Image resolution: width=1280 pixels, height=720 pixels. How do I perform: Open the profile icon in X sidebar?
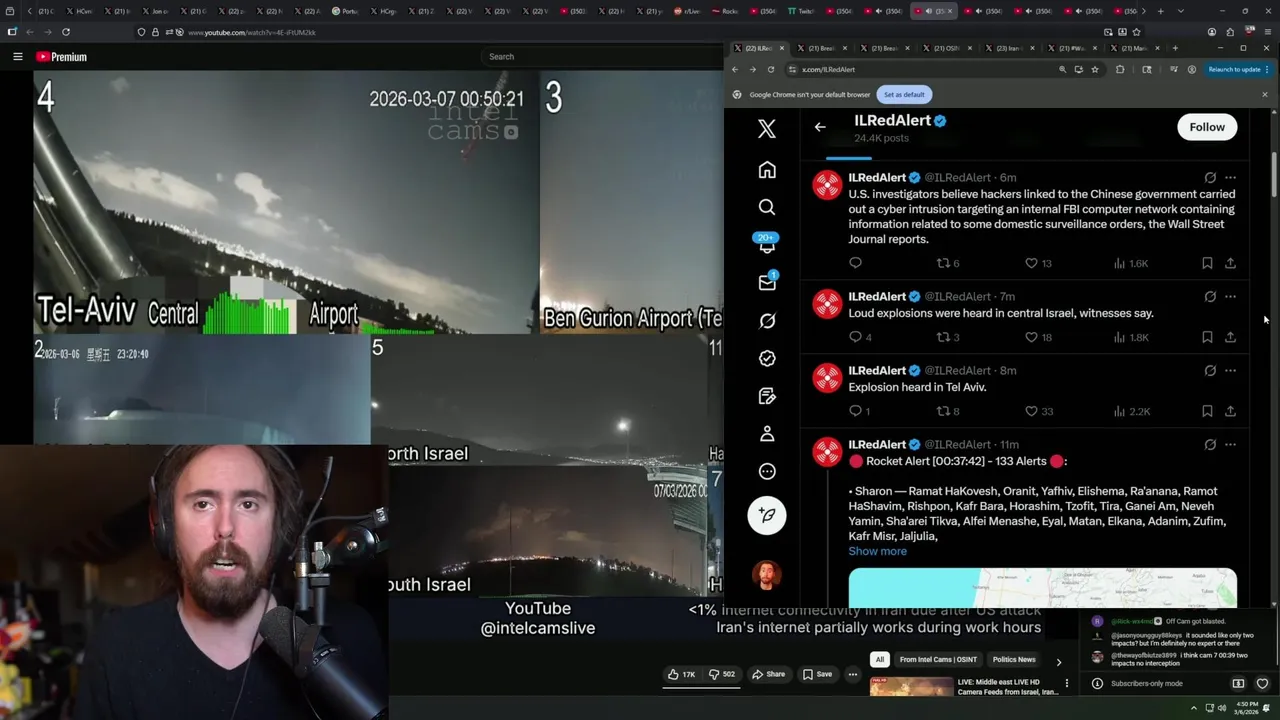pyautogui.click(x=767, y=434)
